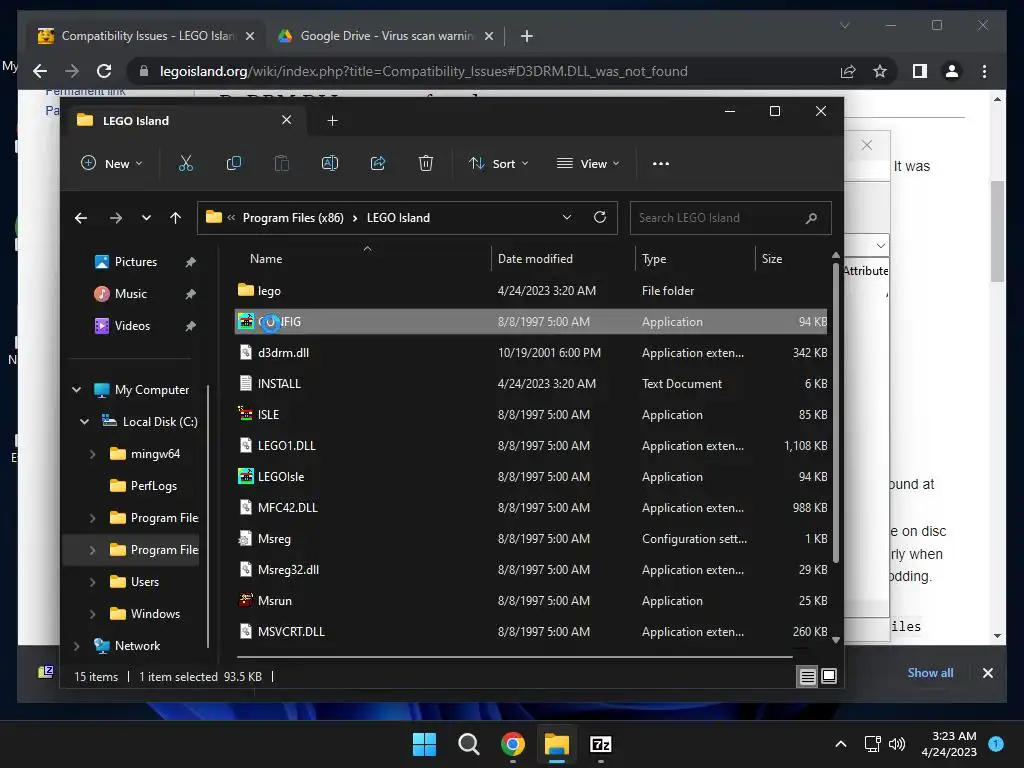Open Chrome's side panel icon
The width and height of the screenshot is (1024, 768).
click(920, 71)
